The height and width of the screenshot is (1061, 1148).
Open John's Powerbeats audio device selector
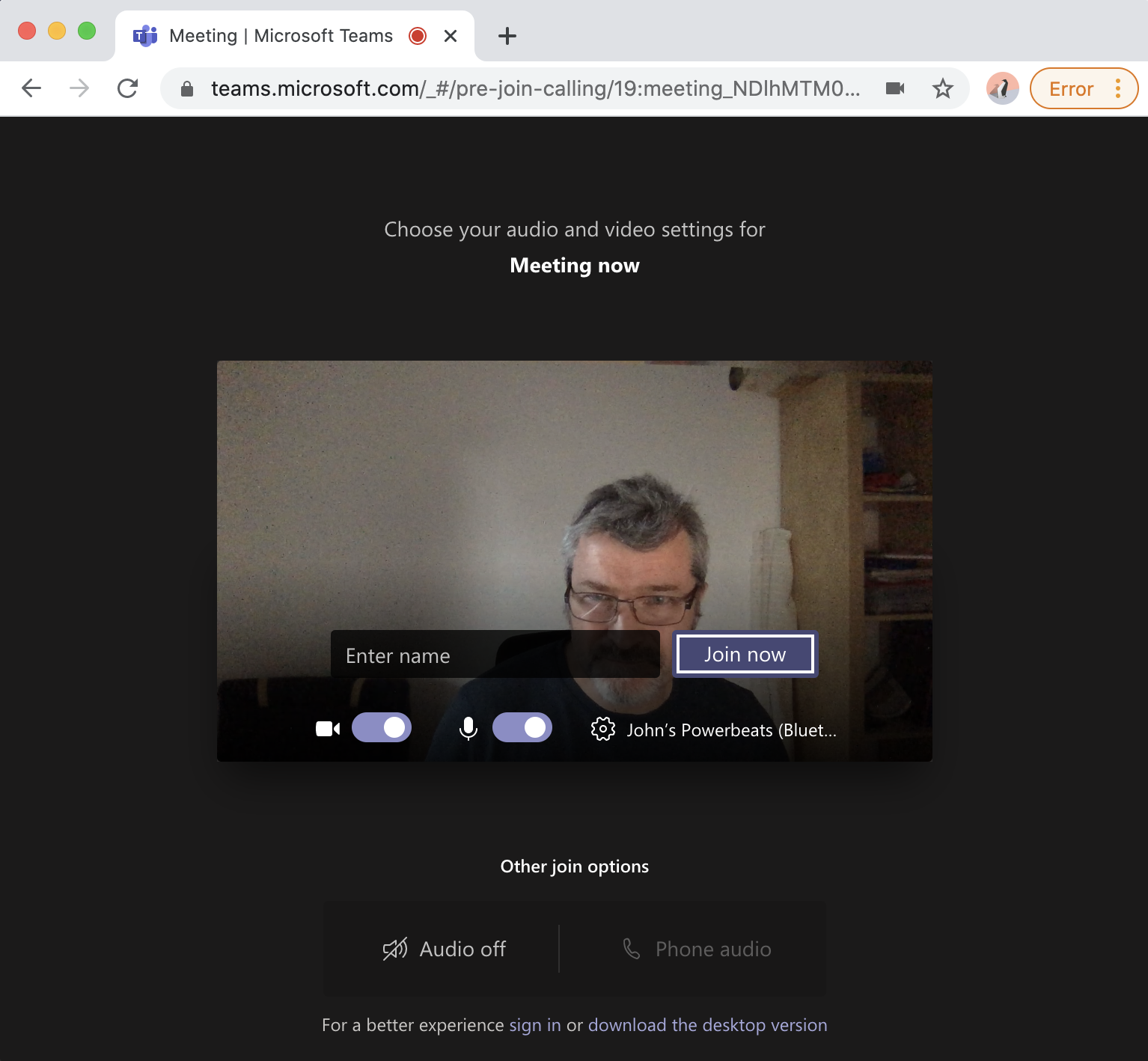click(731, 730)
